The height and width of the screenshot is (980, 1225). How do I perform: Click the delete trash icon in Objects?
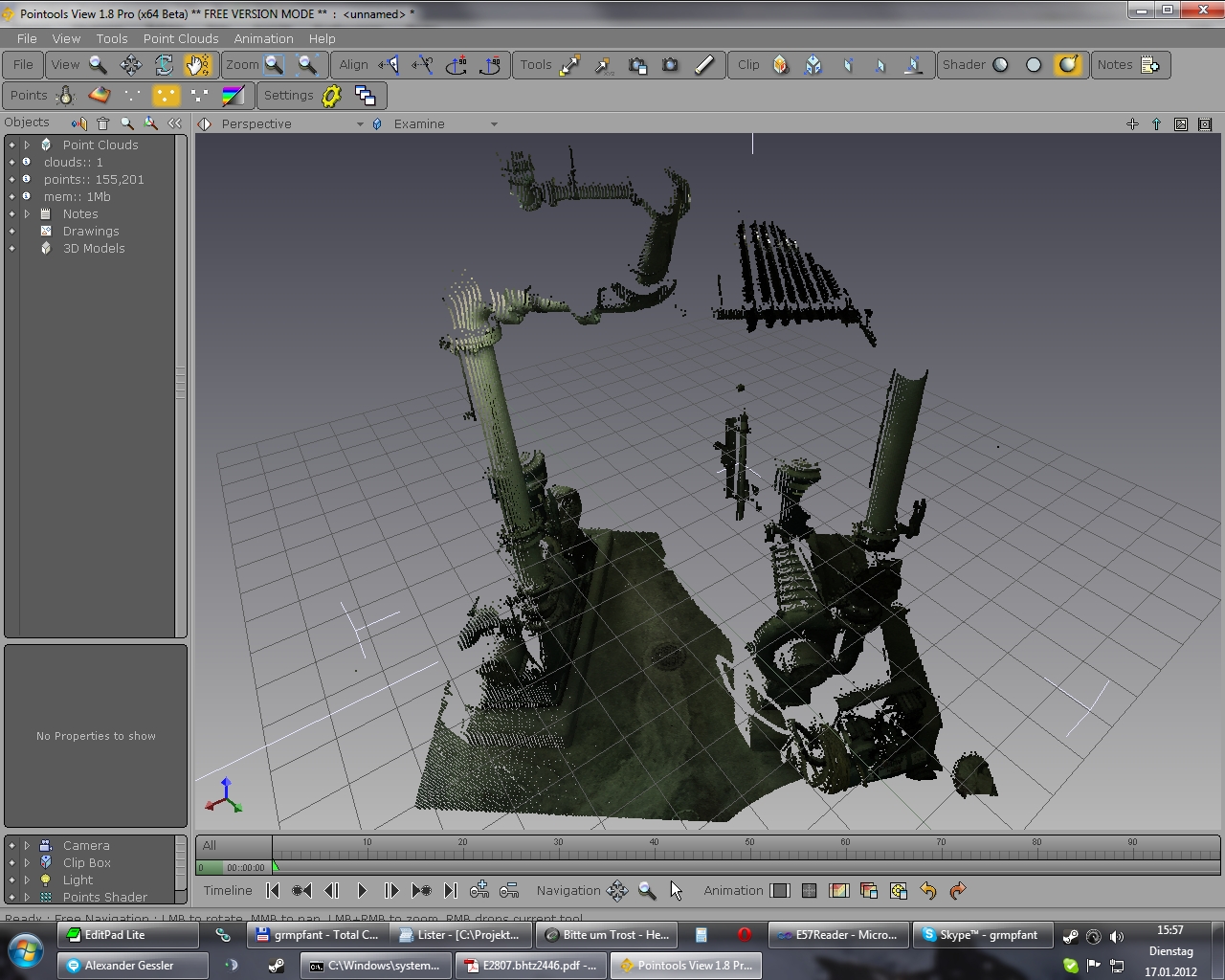pos(102,123)
